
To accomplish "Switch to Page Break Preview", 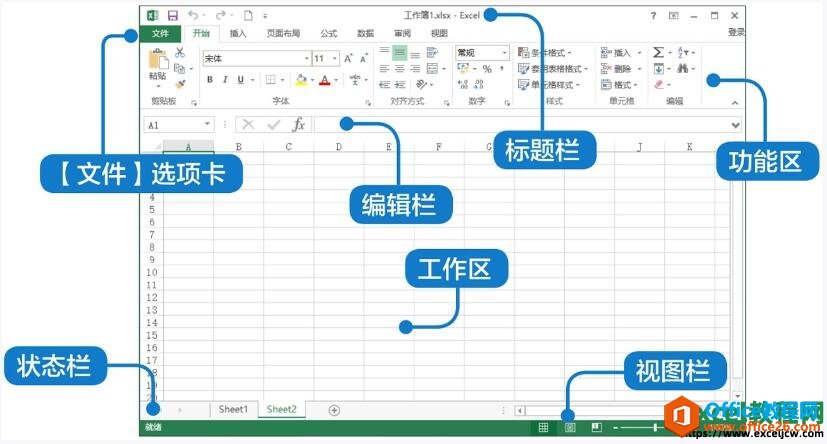I will click(x=597, y=428).
